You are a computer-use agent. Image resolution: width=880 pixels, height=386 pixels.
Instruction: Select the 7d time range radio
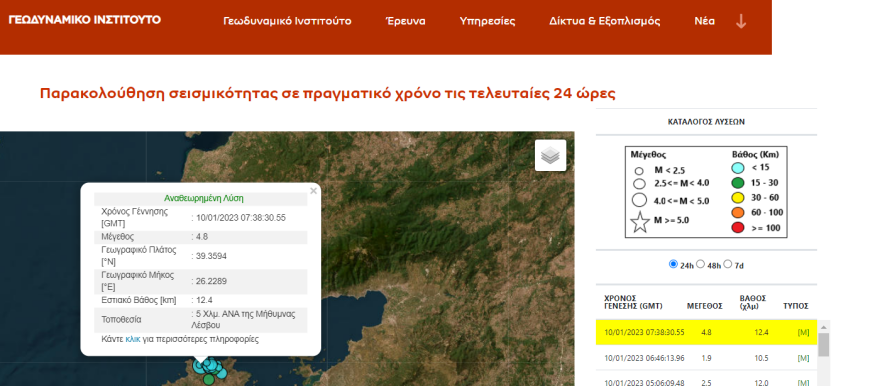click(728, 264)
